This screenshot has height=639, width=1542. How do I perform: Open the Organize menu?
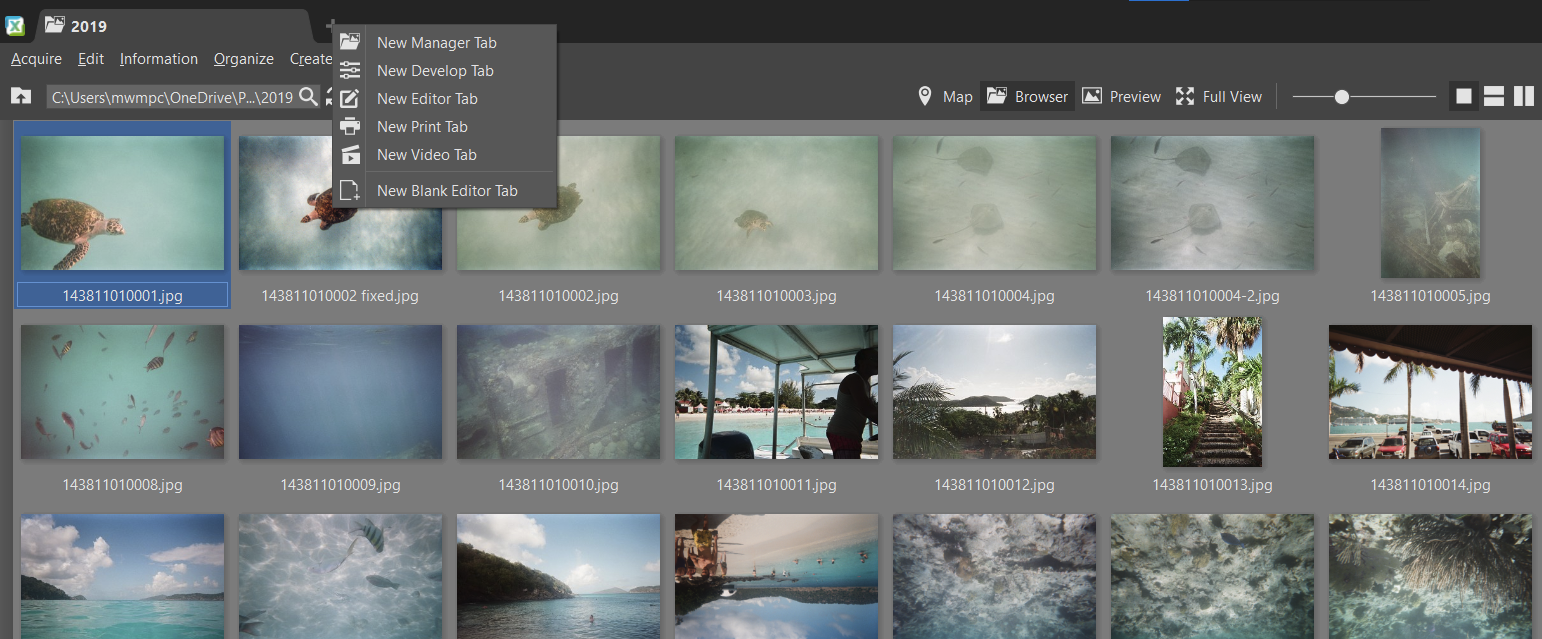[x=243, y=59]
